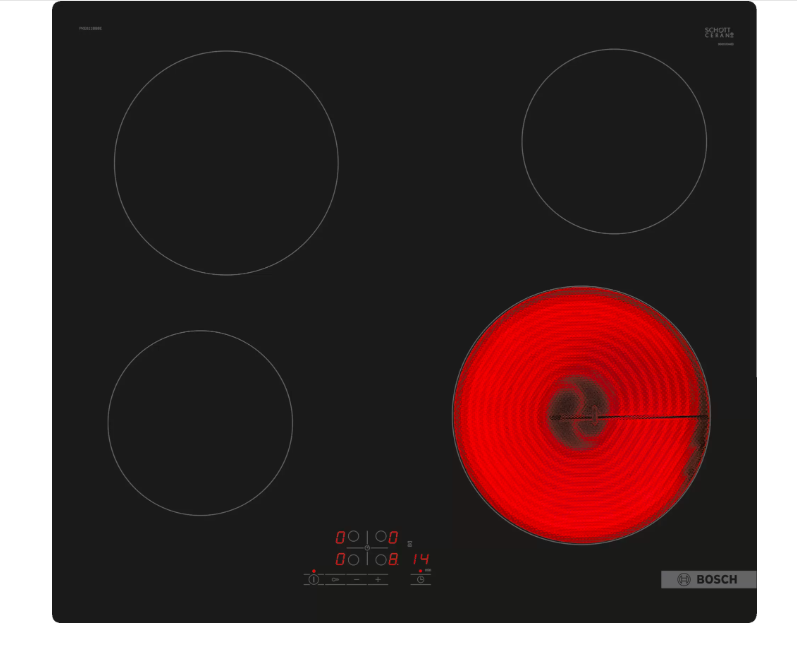Tap the child lock key icon

[335, 579]
